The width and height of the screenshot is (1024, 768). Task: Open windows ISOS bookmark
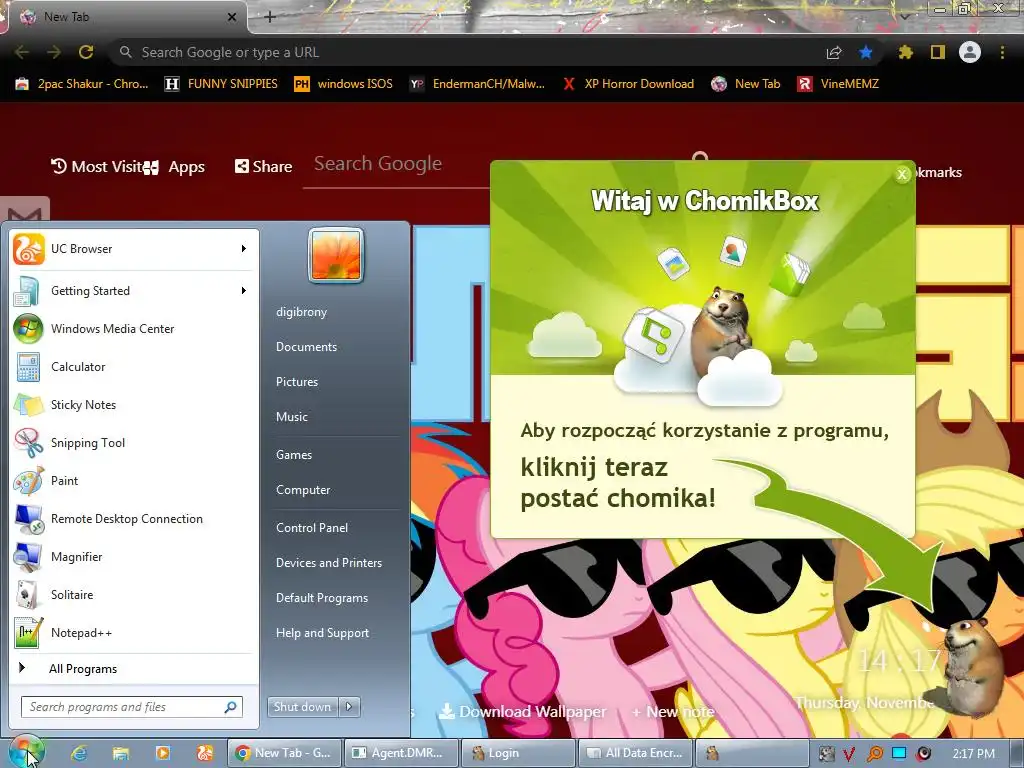[x=344, y=84]
